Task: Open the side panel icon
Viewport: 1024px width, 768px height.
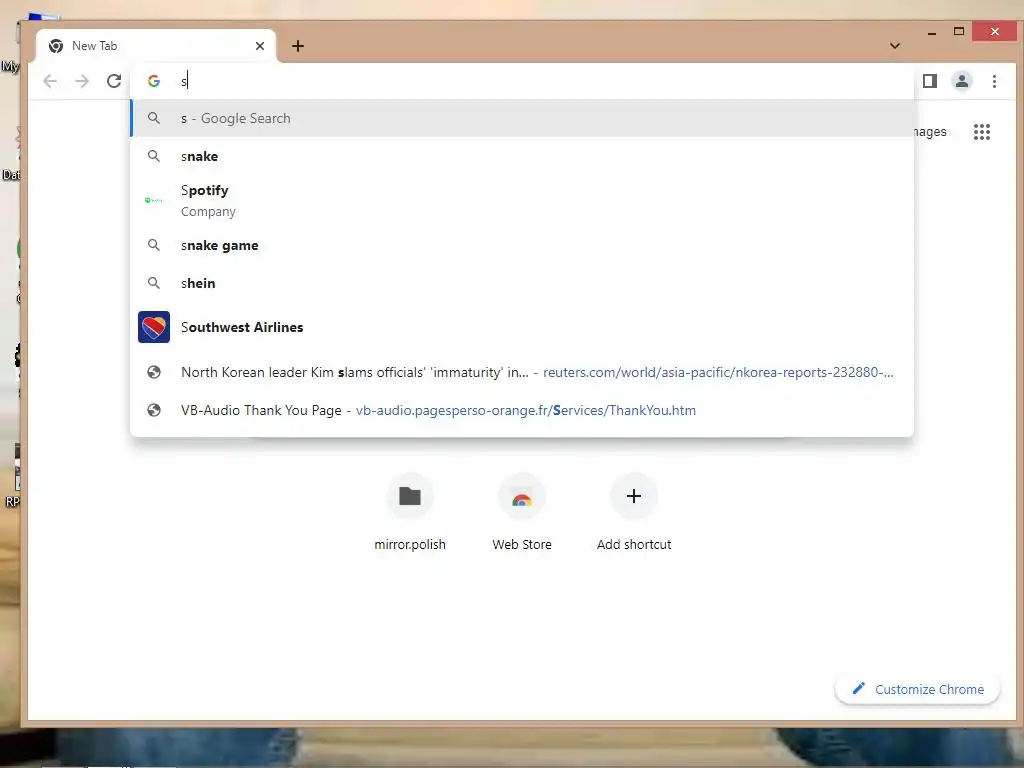Action: [929, 81]
